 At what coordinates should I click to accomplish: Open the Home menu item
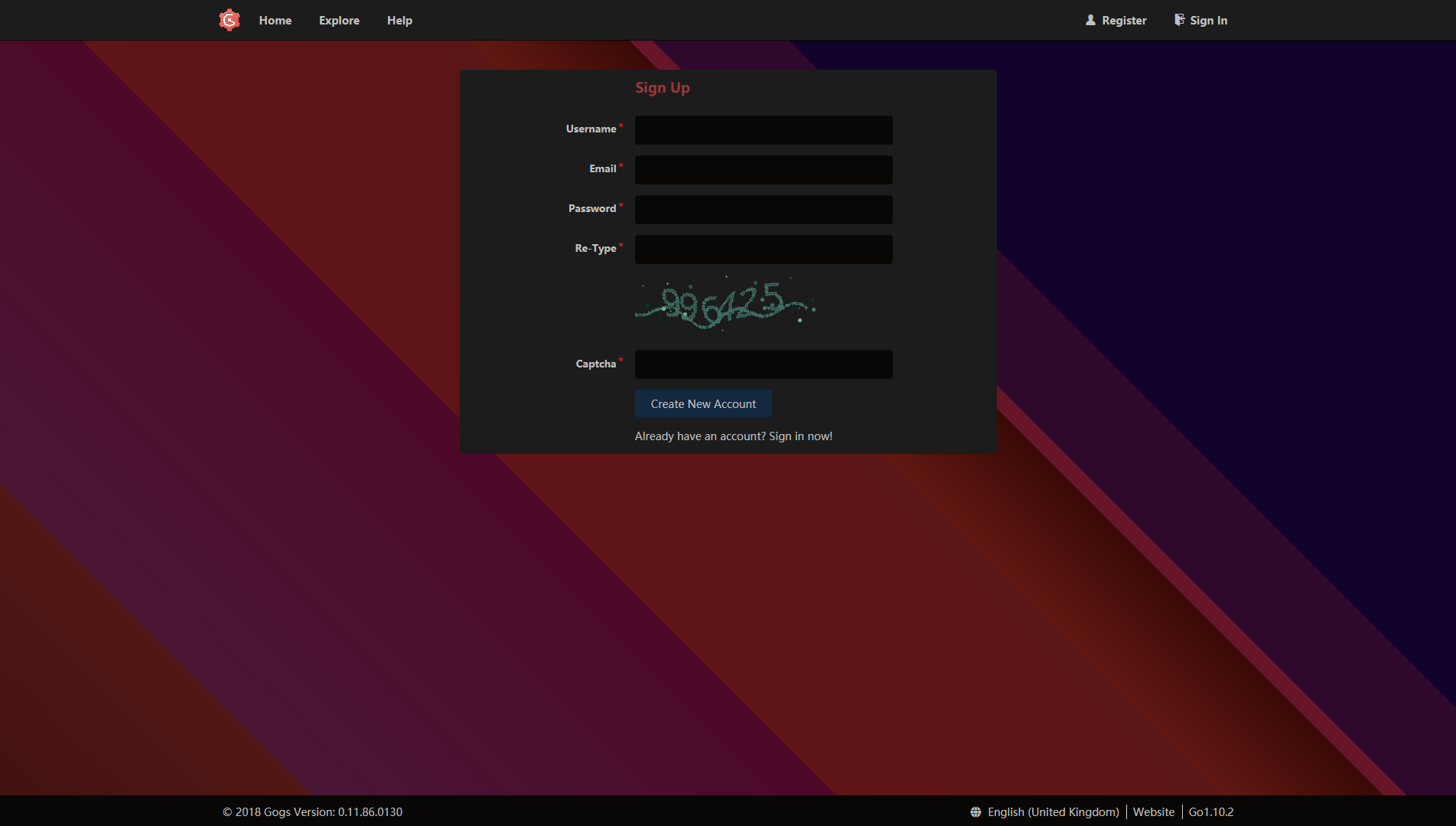275,21
